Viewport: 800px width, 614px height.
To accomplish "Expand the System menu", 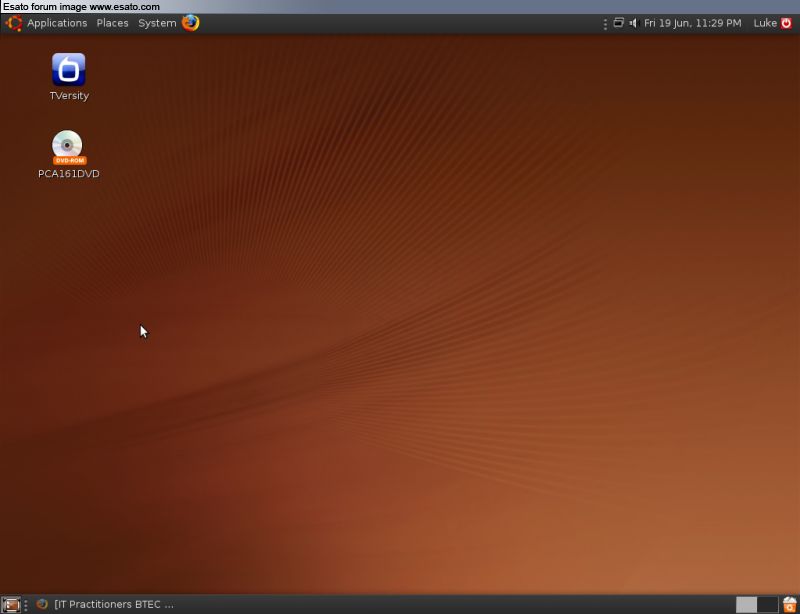I will pyautogui.click(x=157, y=23).
